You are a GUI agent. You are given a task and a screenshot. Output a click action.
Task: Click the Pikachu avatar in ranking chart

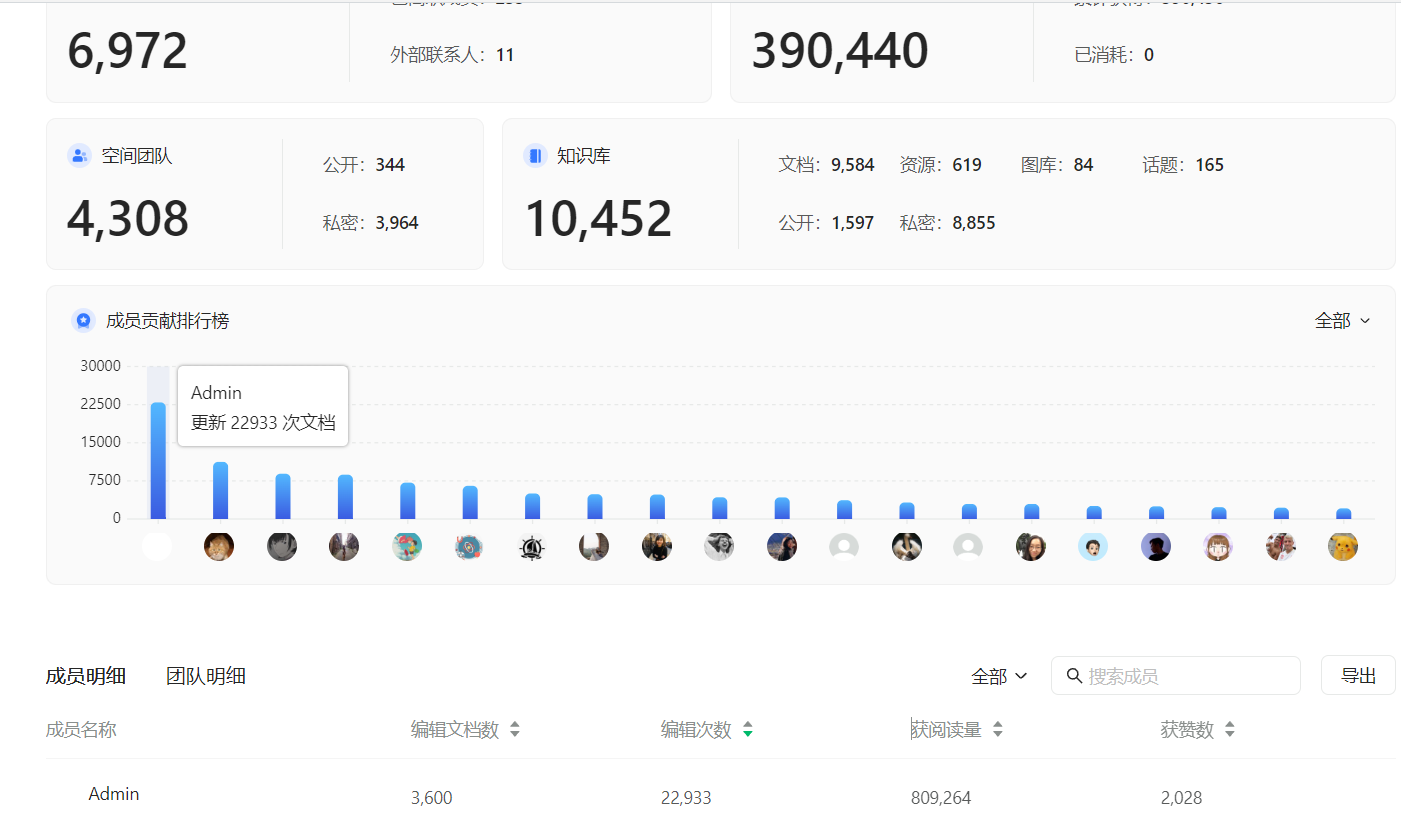click(x=1343, y=546)
